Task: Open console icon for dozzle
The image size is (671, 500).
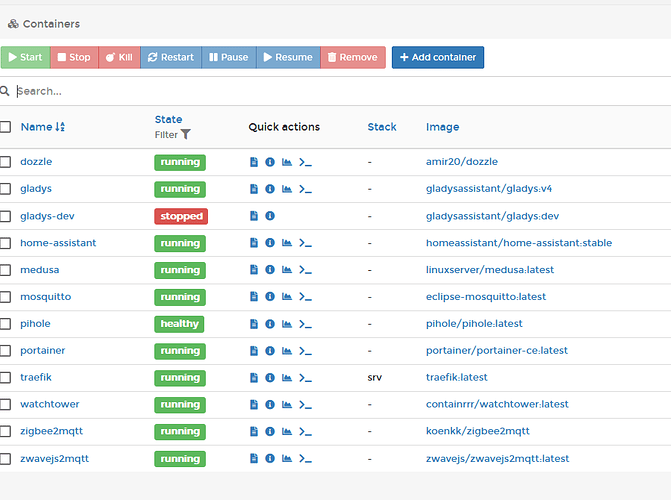Action: click(x=305, y=162)
